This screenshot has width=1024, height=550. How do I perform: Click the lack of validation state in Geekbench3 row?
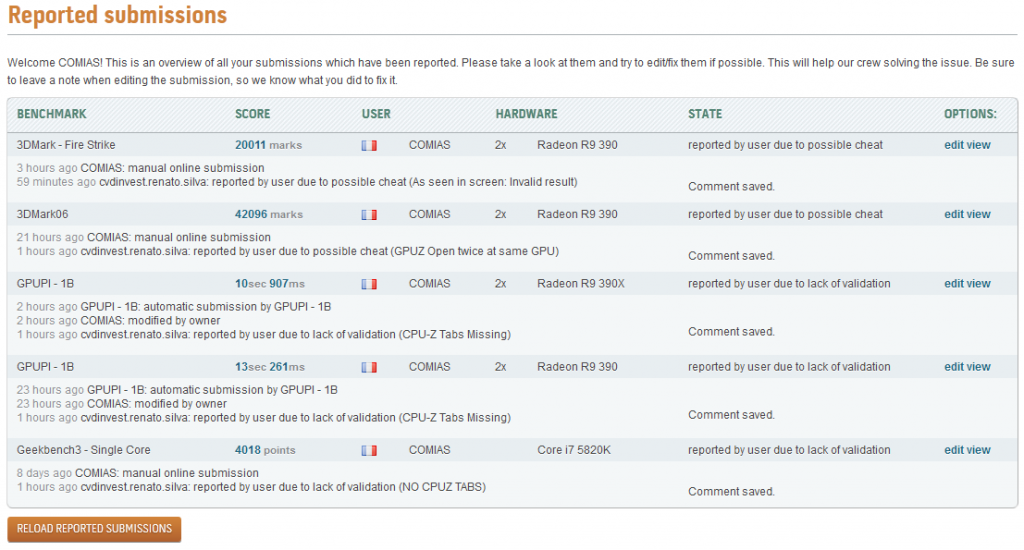pyautogui.click(x=789, y=450)
